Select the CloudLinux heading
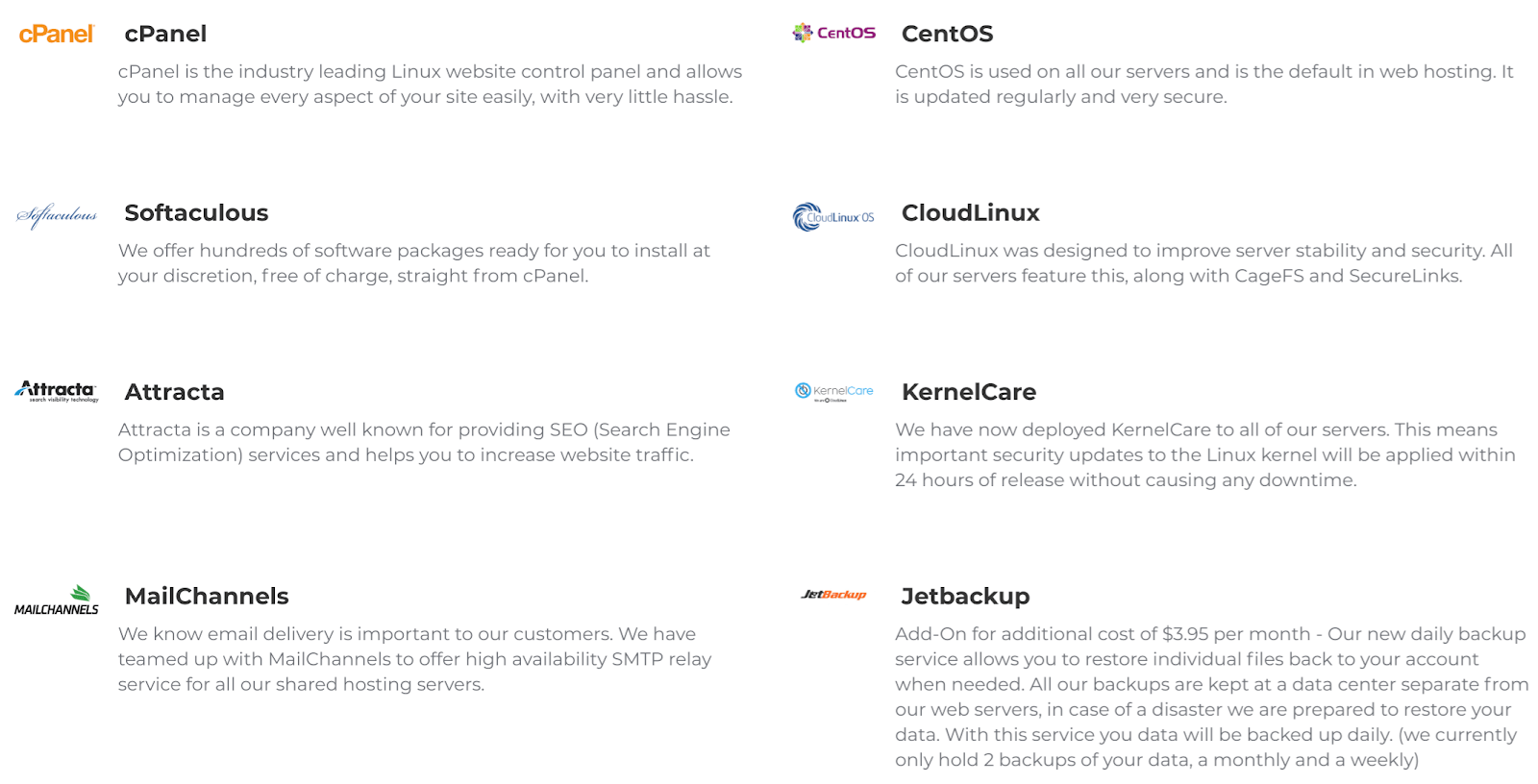This screenshot has height=784, width=1538. point(970,212)
